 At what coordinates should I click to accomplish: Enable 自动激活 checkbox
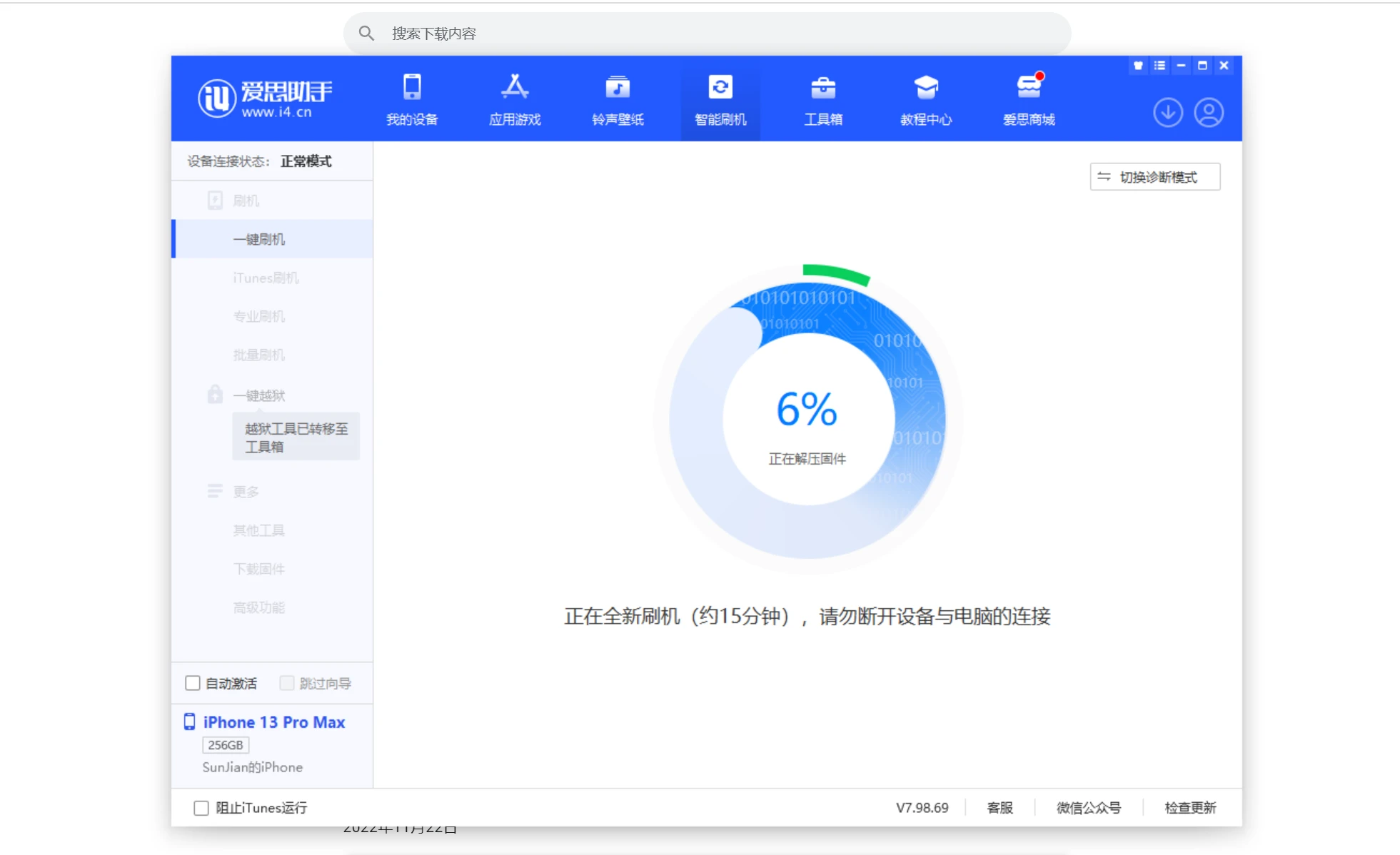click(193, 683)
